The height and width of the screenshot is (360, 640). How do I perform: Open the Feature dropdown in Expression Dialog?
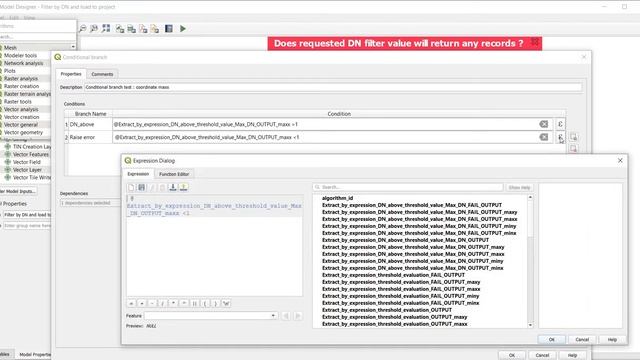point(211,316)
